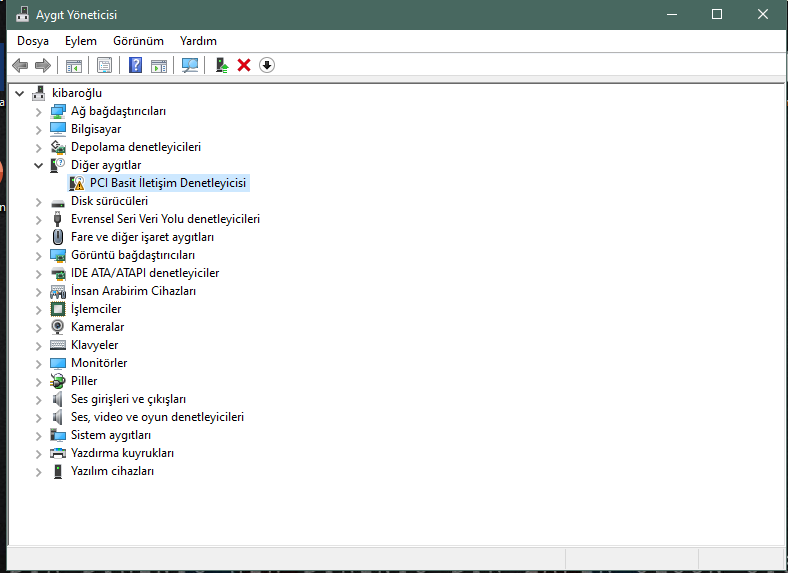The image size is (788, 573).
Task: Open the Dosya menu
Action: (33, 41)
